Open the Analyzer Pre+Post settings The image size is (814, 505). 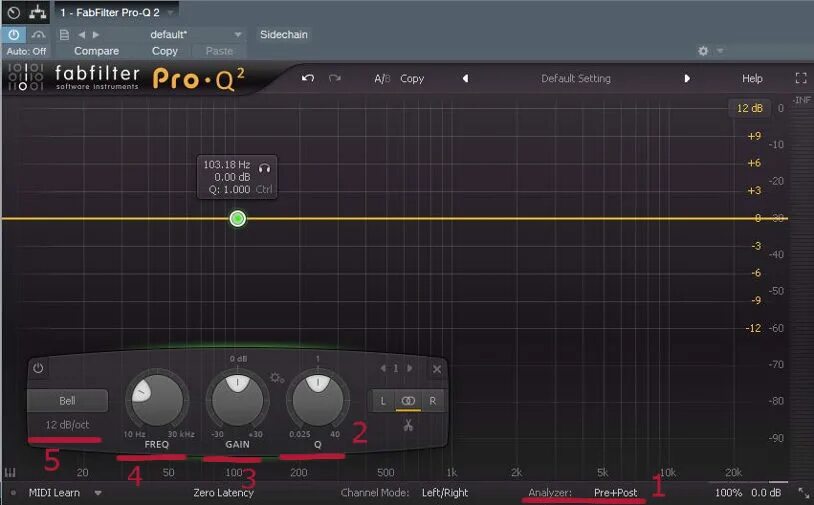[x=616, y=493]
